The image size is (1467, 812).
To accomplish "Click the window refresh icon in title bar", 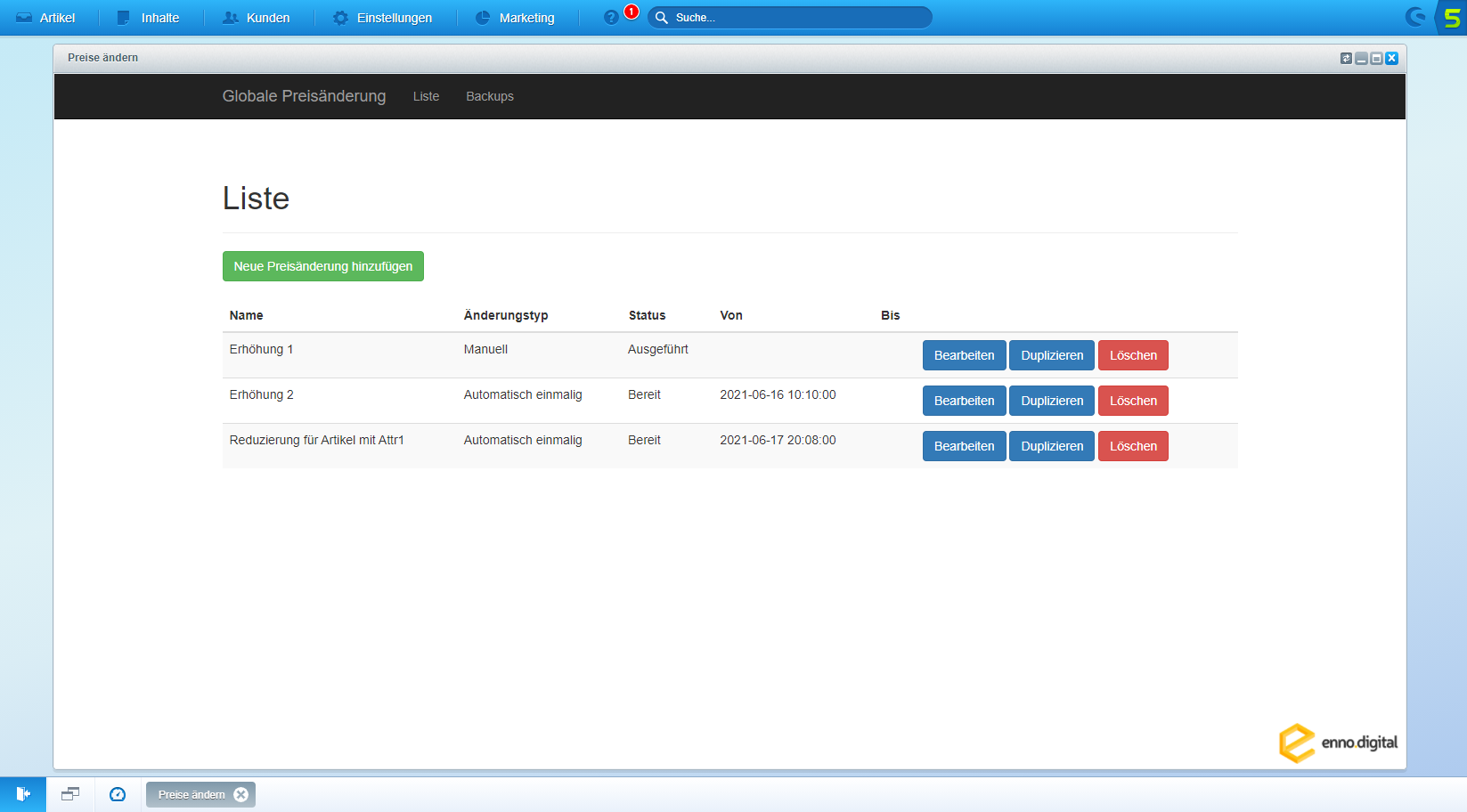I will [1346, 58].
